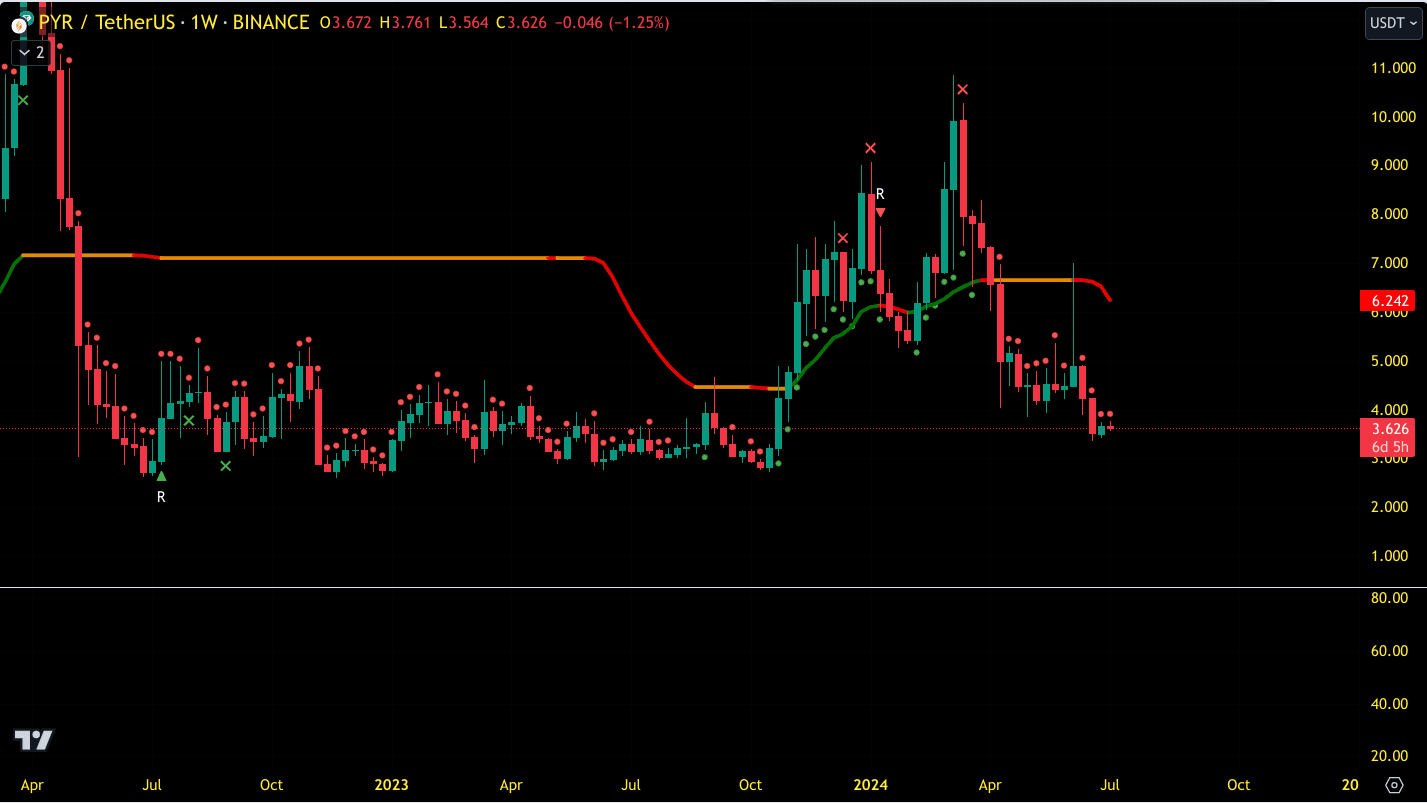Click the closing price value C3.626
The width and height of the screenshot is (1427, 803).
(x=521, y=22)
